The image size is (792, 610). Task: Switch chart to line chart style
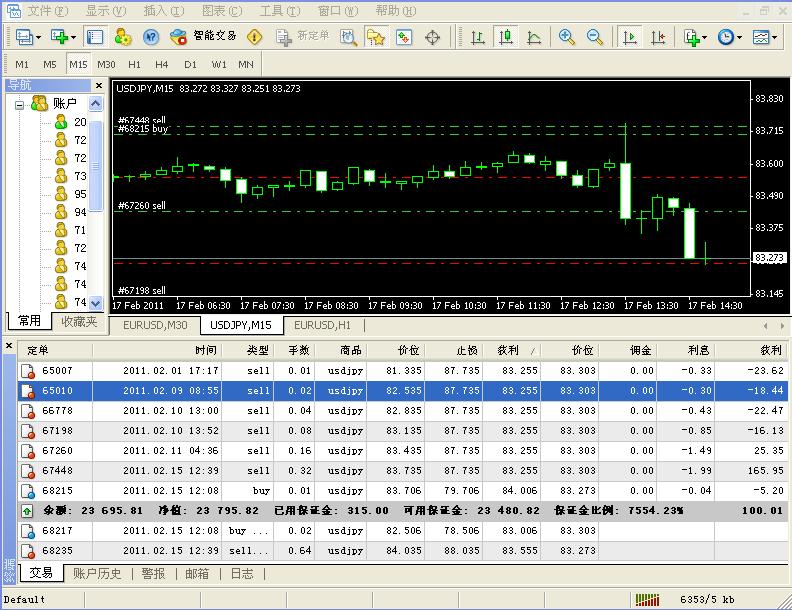tap(534, 37)
